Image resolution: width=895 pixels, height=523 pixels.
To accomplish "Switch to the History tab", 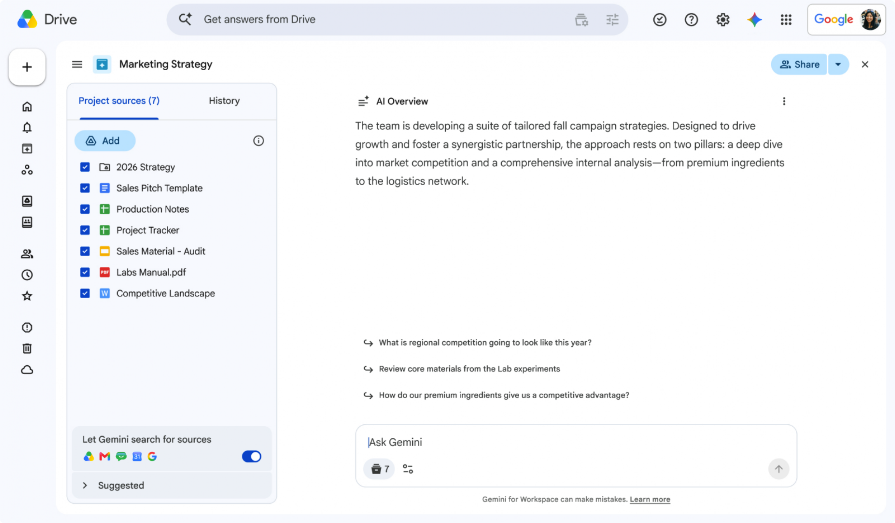I will point(224,101).
